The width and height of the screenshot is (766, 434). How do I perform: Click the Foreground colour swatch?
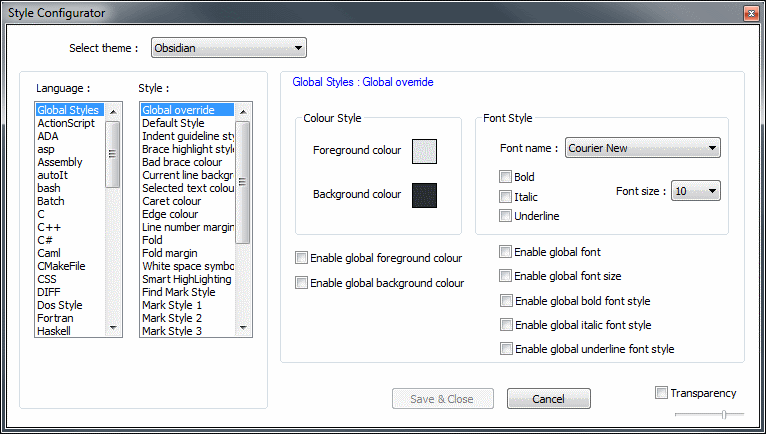pyautogui.click(x=425, y=151)
